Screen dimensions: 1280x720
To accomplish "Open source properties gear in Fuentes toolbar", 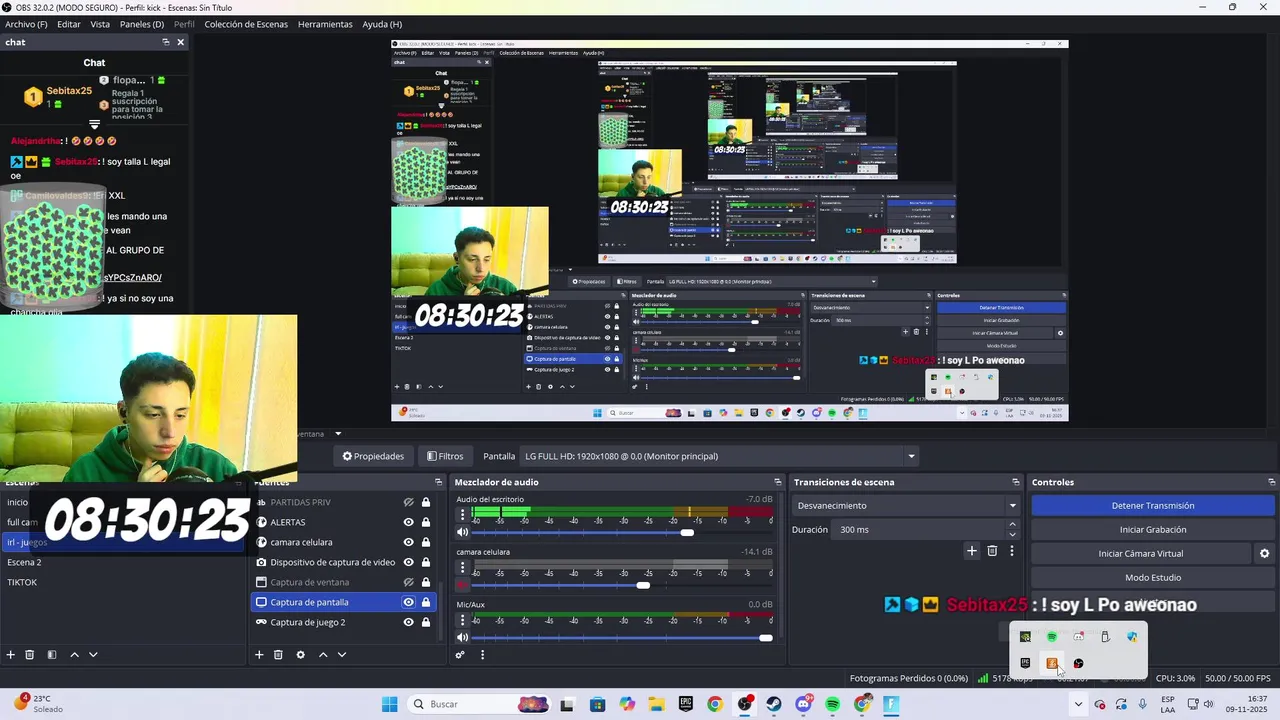I will click(300, 655).
